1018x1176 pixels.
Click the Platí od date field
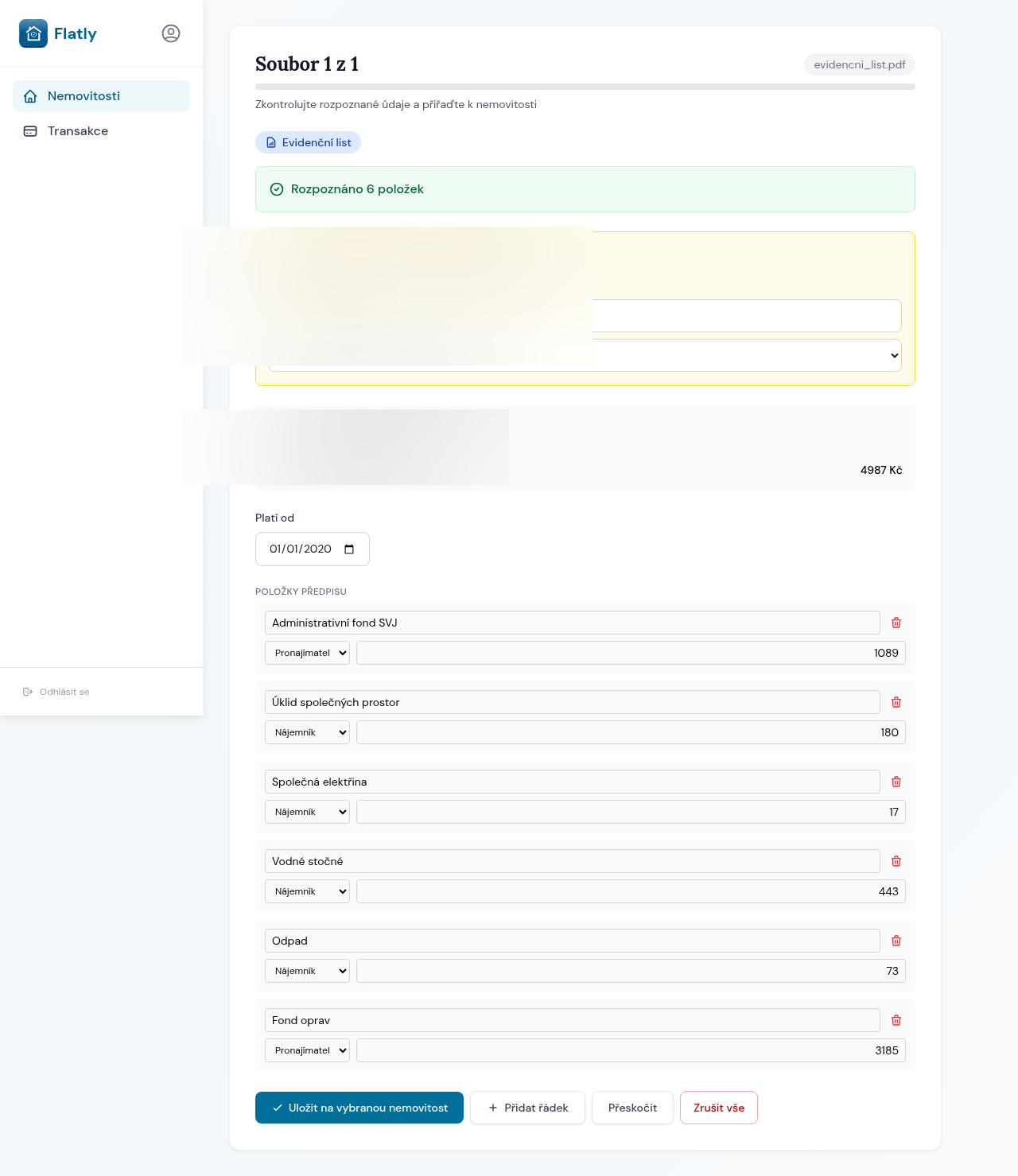[x=312, y=549]
